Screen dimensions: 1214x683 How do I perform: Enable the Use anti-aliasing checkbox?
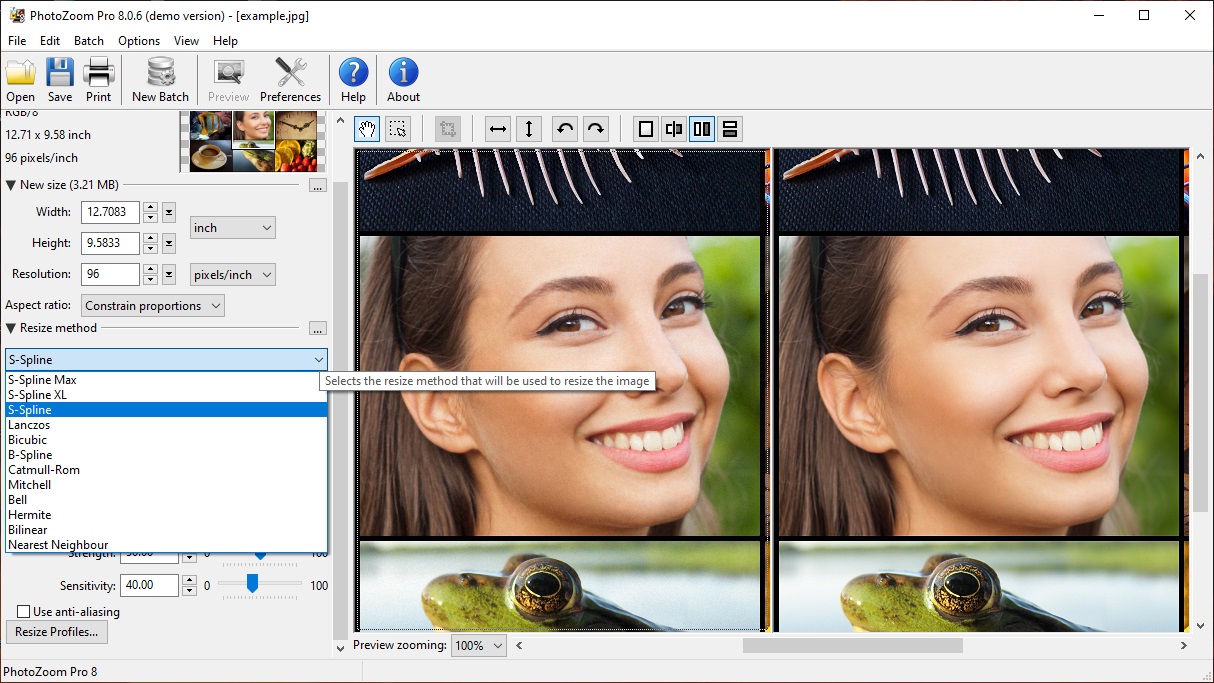(x=24, y=611)
